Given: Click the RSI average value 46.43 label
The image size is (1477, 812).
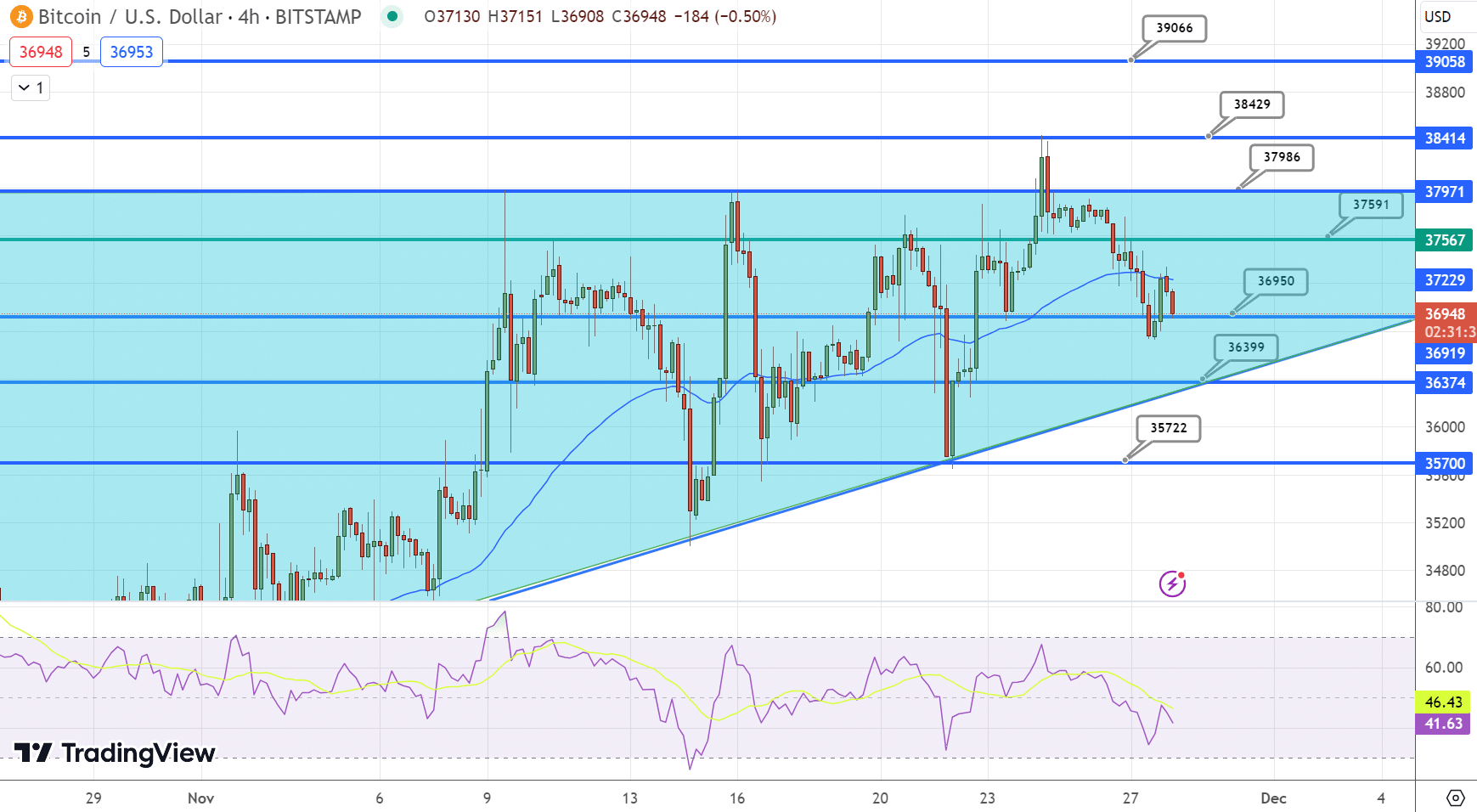Looking at the screenshot, I should pos(1444,702).
